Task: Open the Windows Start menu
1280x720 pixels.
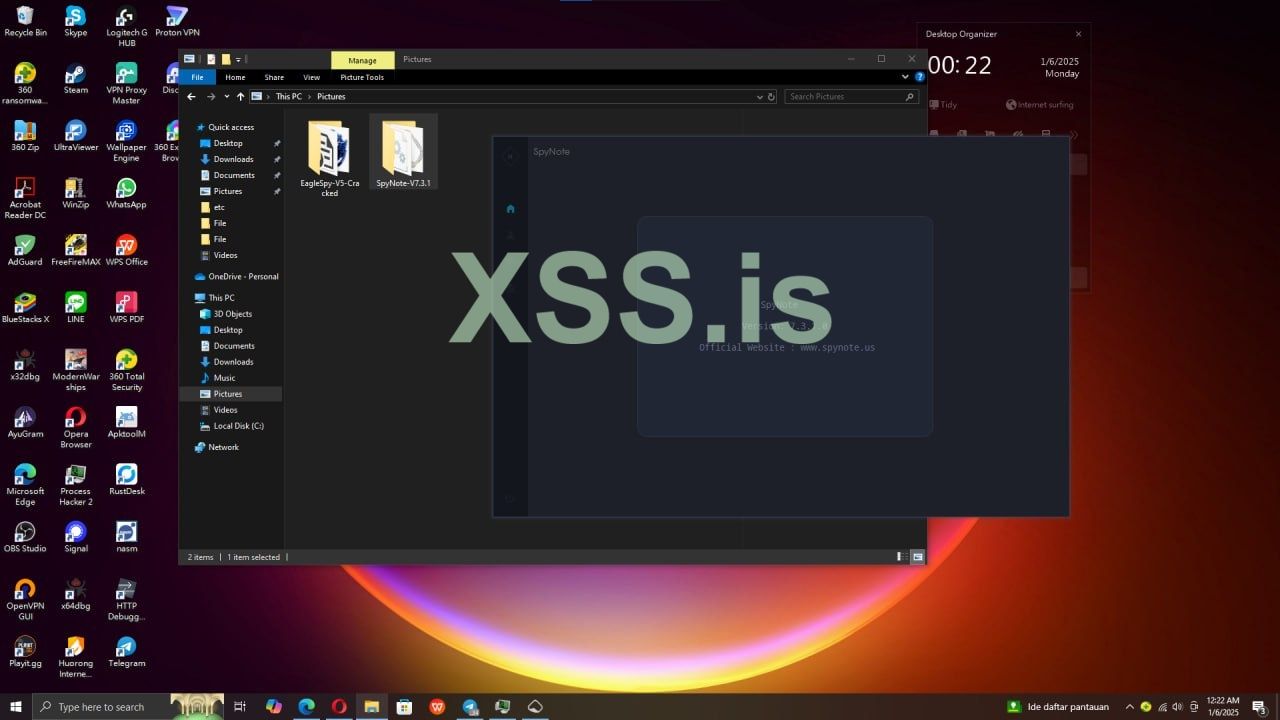Action: [16, 707]
